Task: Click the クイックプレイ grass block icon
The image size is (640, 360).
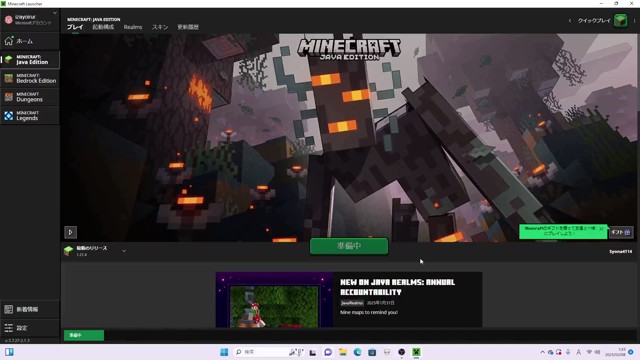Action: pos(620,20)
